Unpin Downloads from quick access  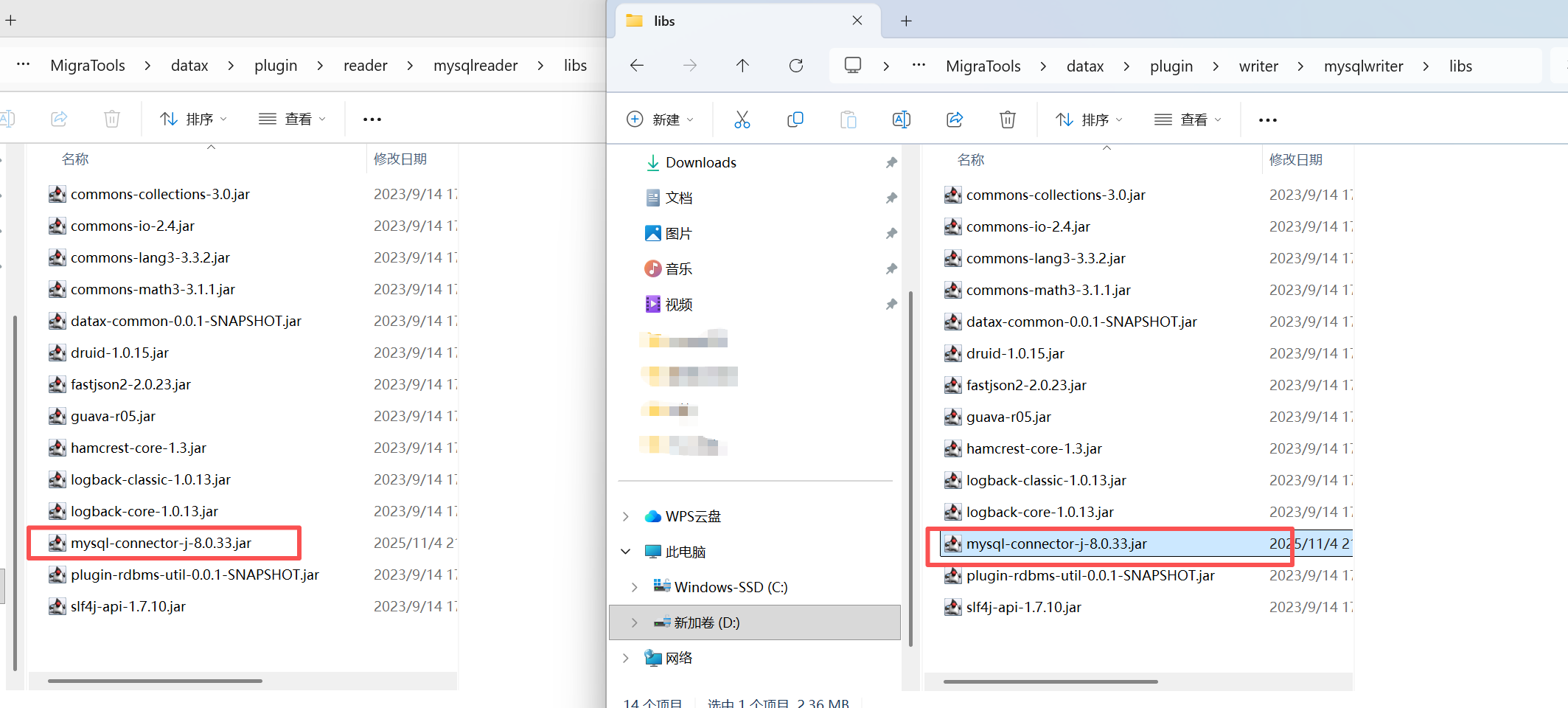891,162
